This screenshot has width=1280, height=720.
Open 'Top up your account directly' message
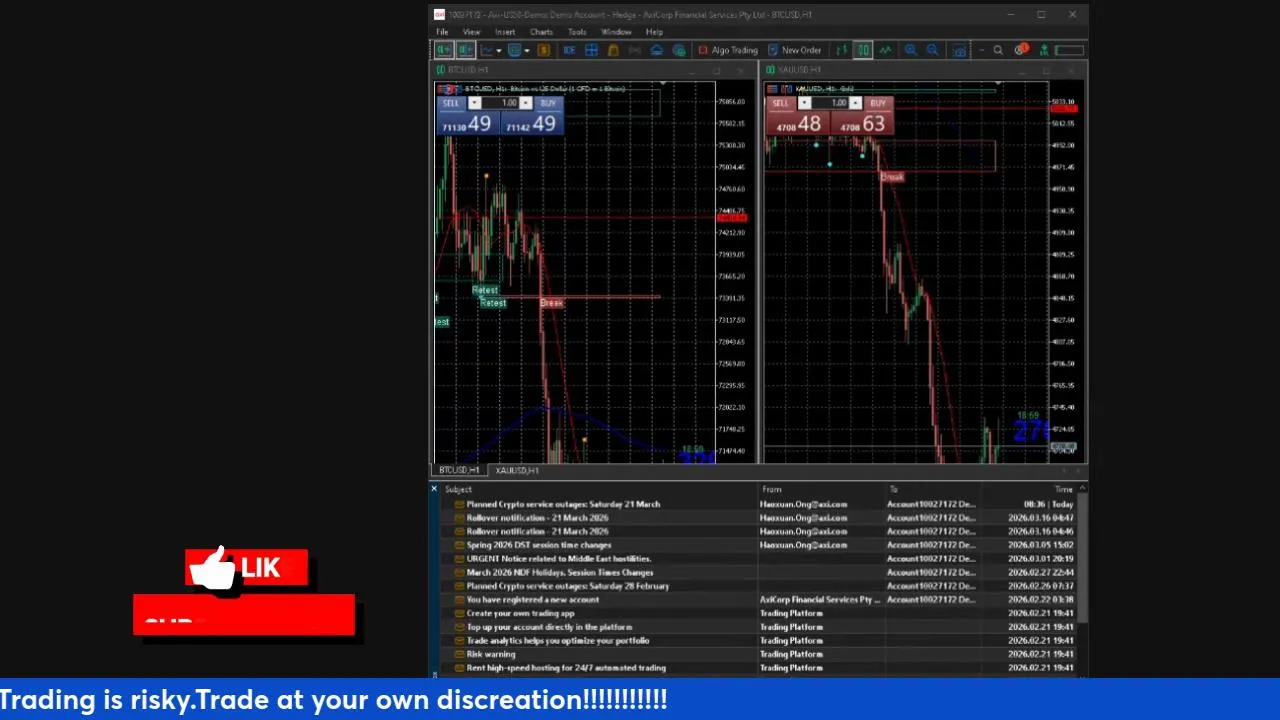[x=757, y=627]
